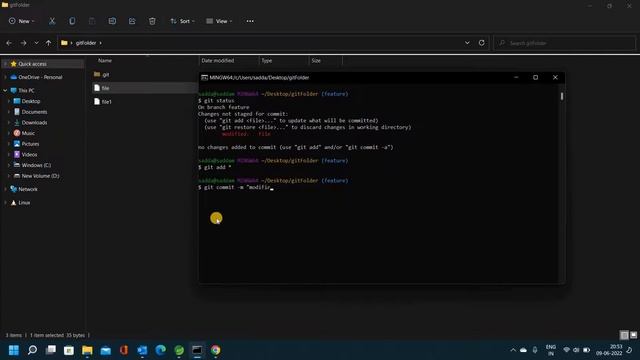Viewport: 640px width, 360px height.
Task: Open the New item menu in Explorer
Action: (x=22, y=21)
